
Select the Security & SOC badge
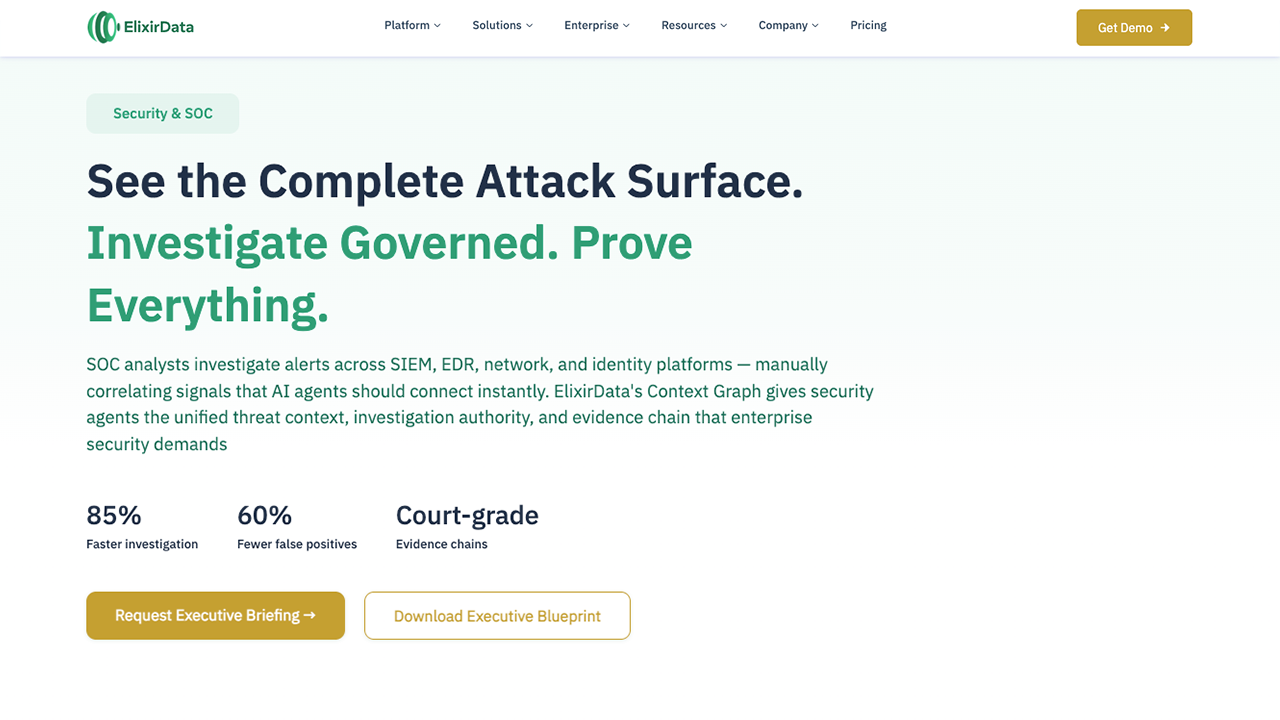tap(163, 113)
